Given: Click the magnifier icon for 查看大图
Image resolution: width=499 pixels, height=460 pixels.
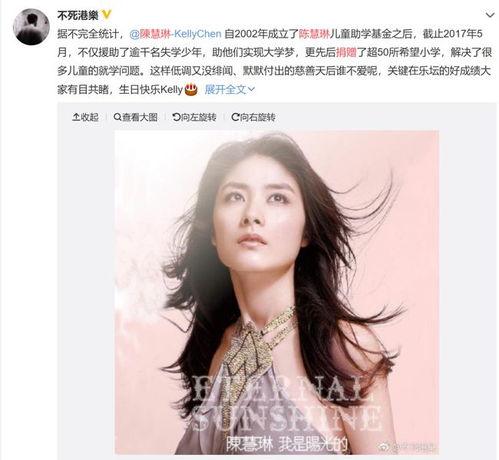Looking at the screenshot, I should 117,117.
